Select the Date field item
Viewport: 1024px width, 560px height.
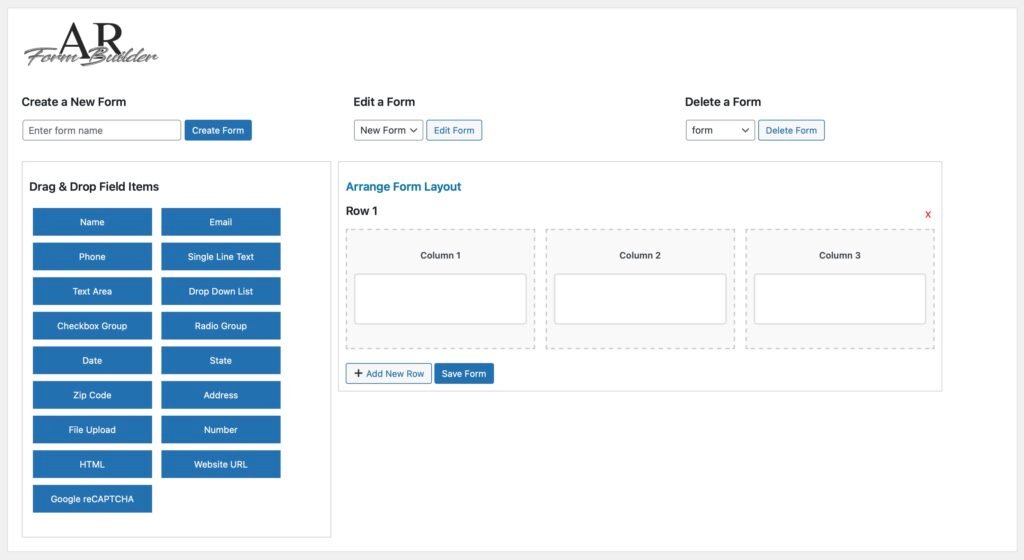point(92,360)
